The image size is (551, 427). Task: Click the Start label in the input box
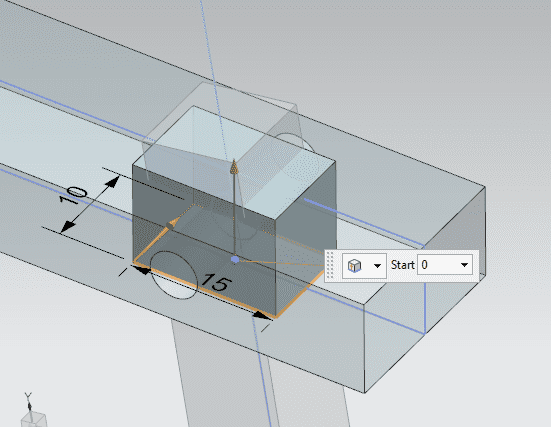point(403,265)
